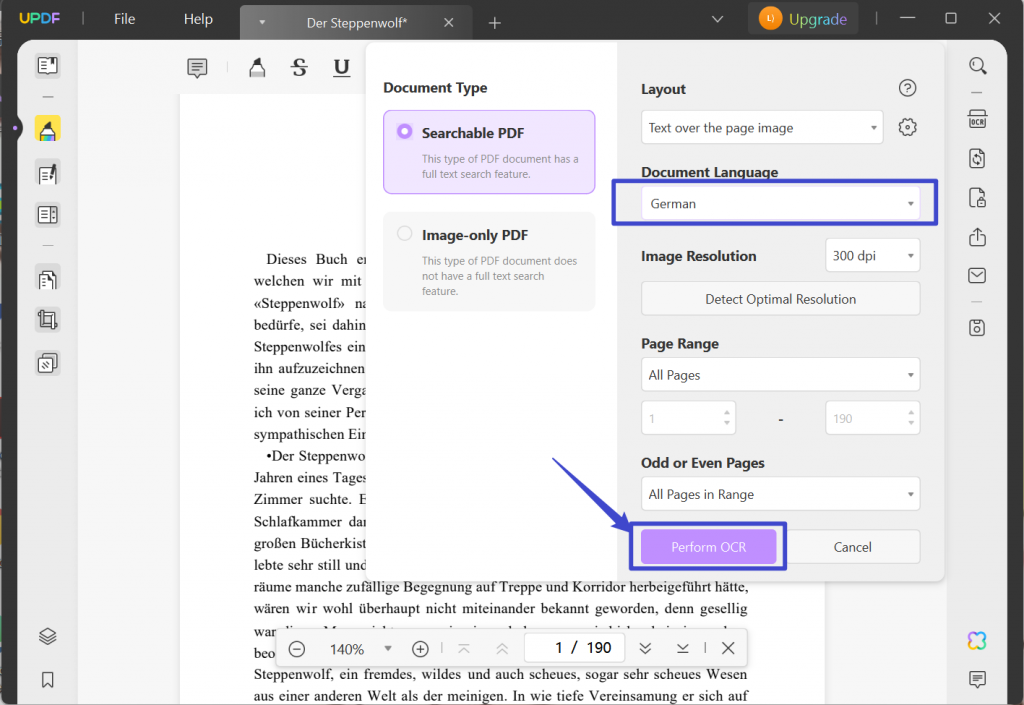This screenshot has height=705, width=1024.
Task: Open the Share icon in right sidebar
Action: pyautogui.click(x=977, y=237)
